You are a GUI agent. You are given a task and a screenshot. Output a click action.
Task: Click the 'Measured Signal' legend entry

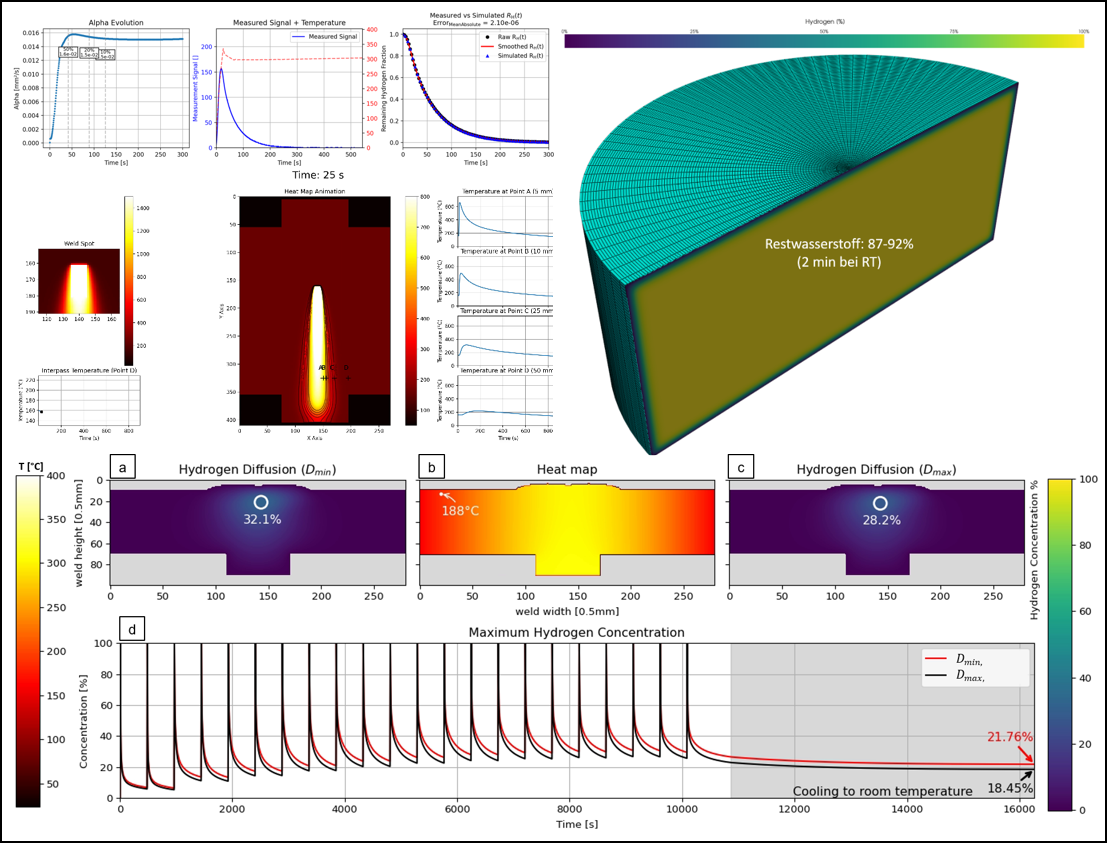pyautogui.click(x=324, y=37)
